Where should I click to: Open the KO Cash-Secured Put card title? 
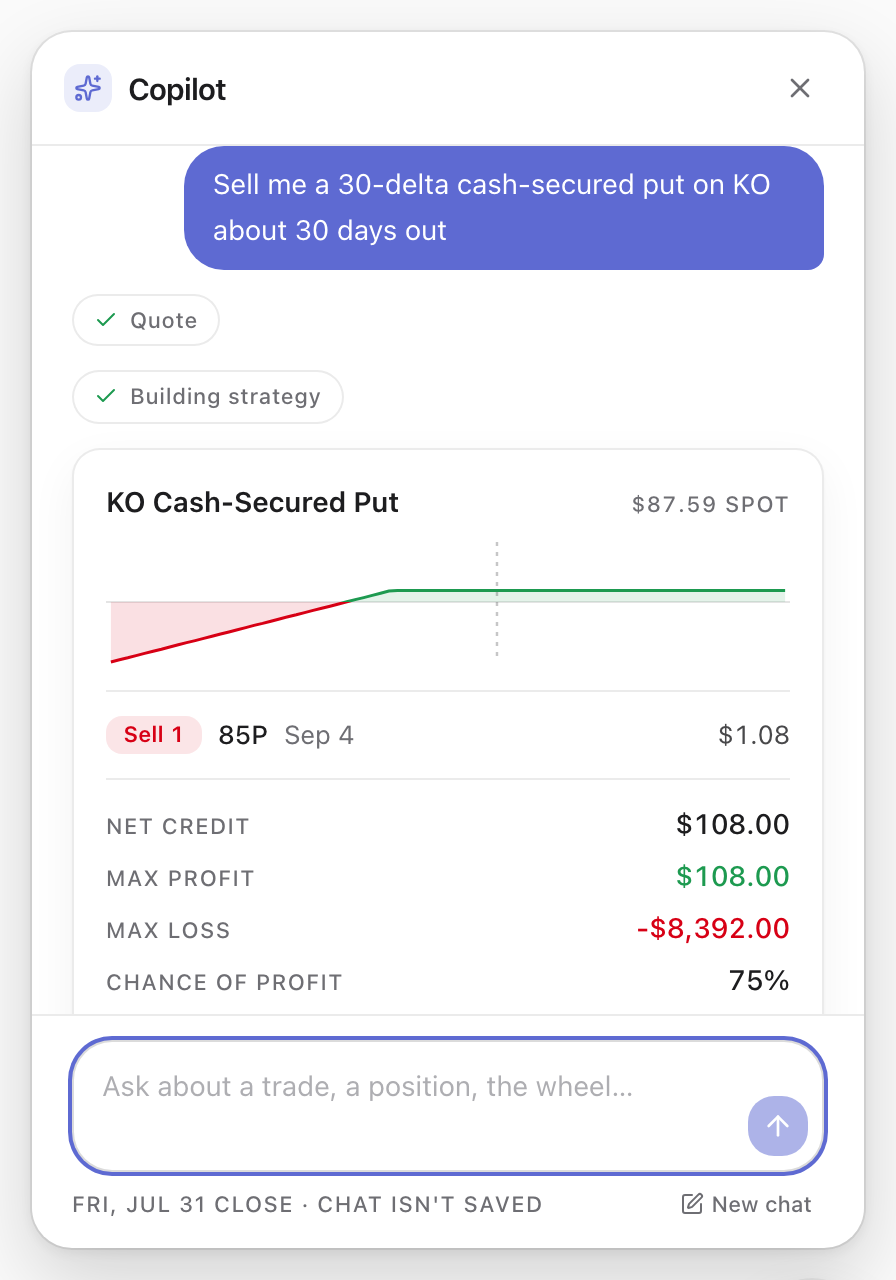point(253,502)
